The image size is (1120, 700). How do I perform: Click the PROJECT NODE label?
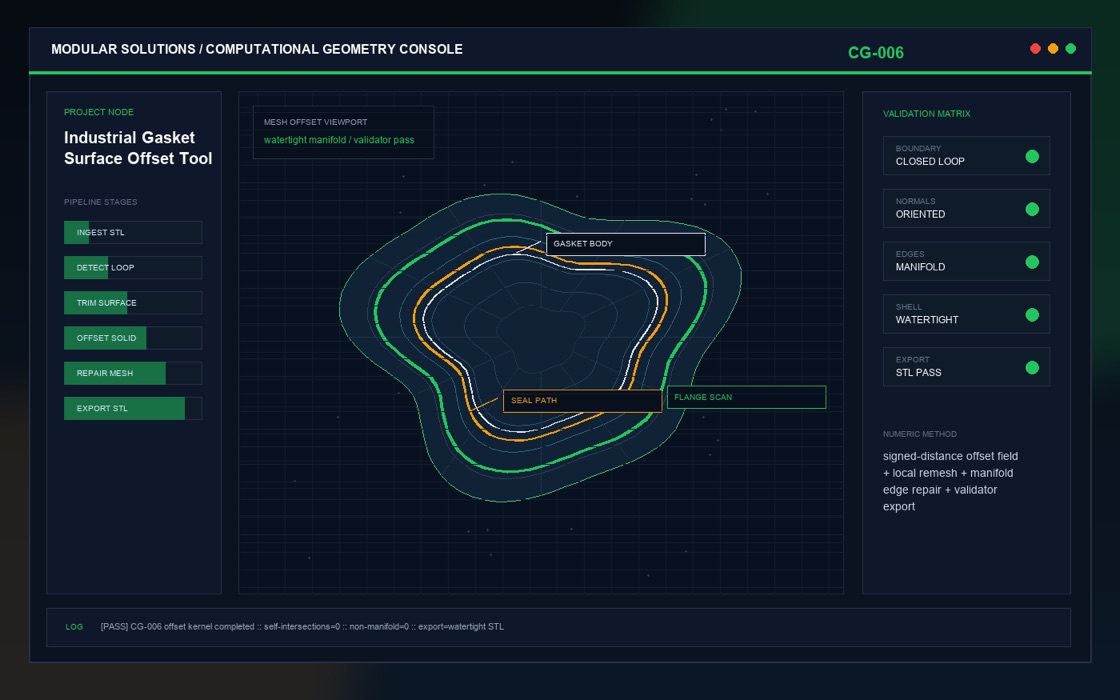(99, 112)
